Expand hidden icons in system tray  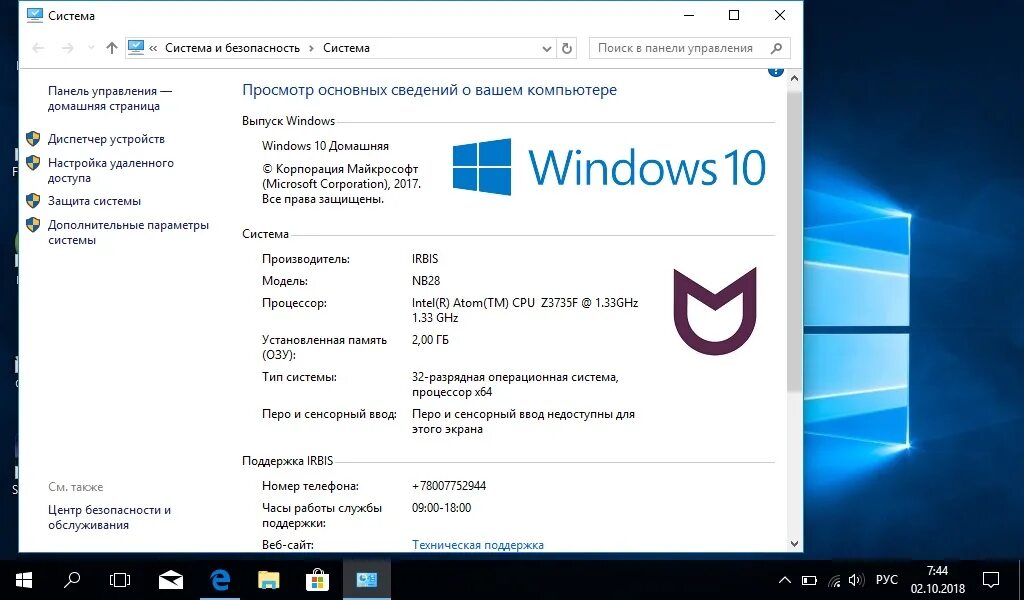coord(785,579)
